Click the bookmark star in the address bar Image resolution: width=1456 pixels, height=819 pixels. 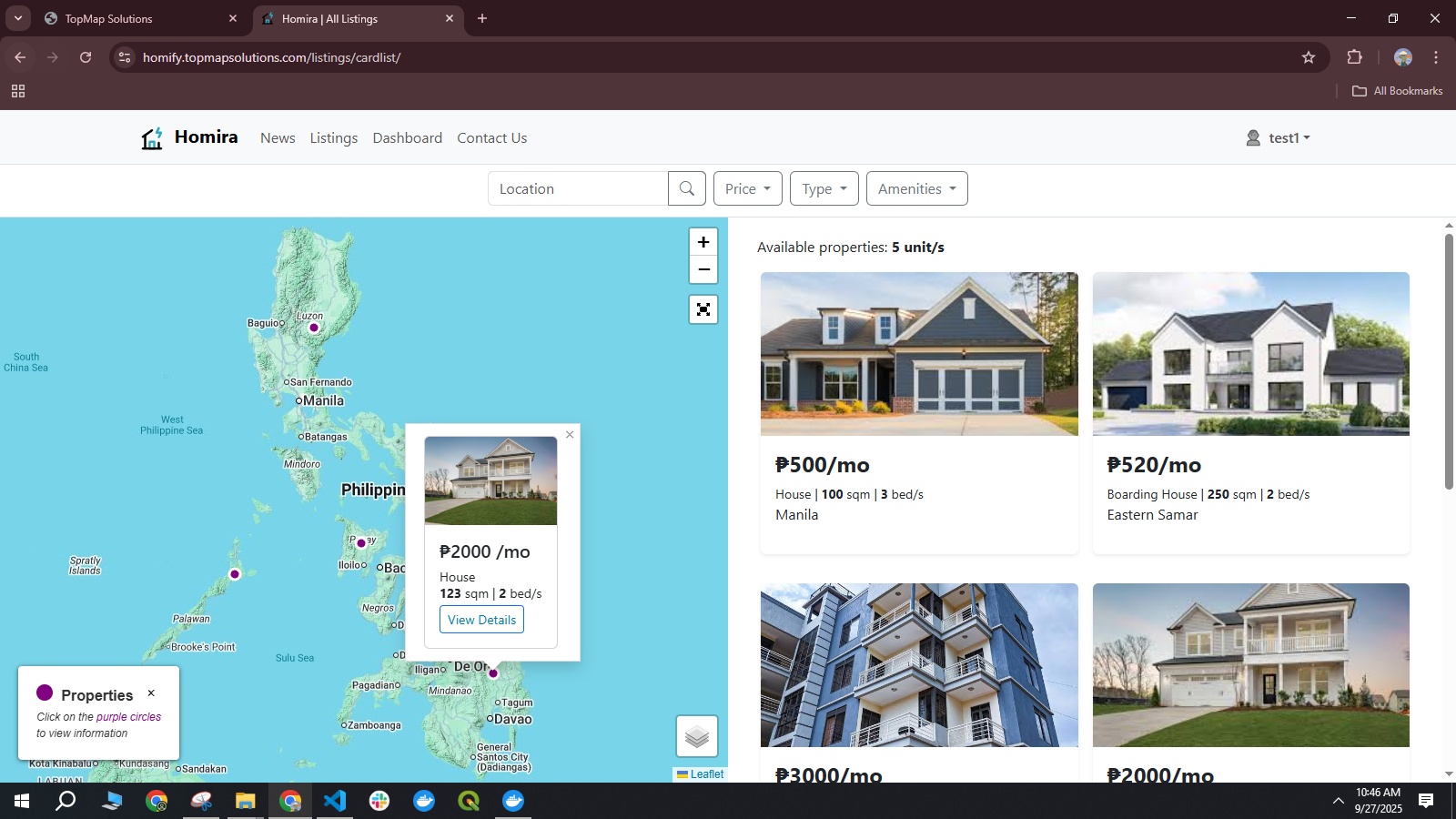click(1309, 57)
